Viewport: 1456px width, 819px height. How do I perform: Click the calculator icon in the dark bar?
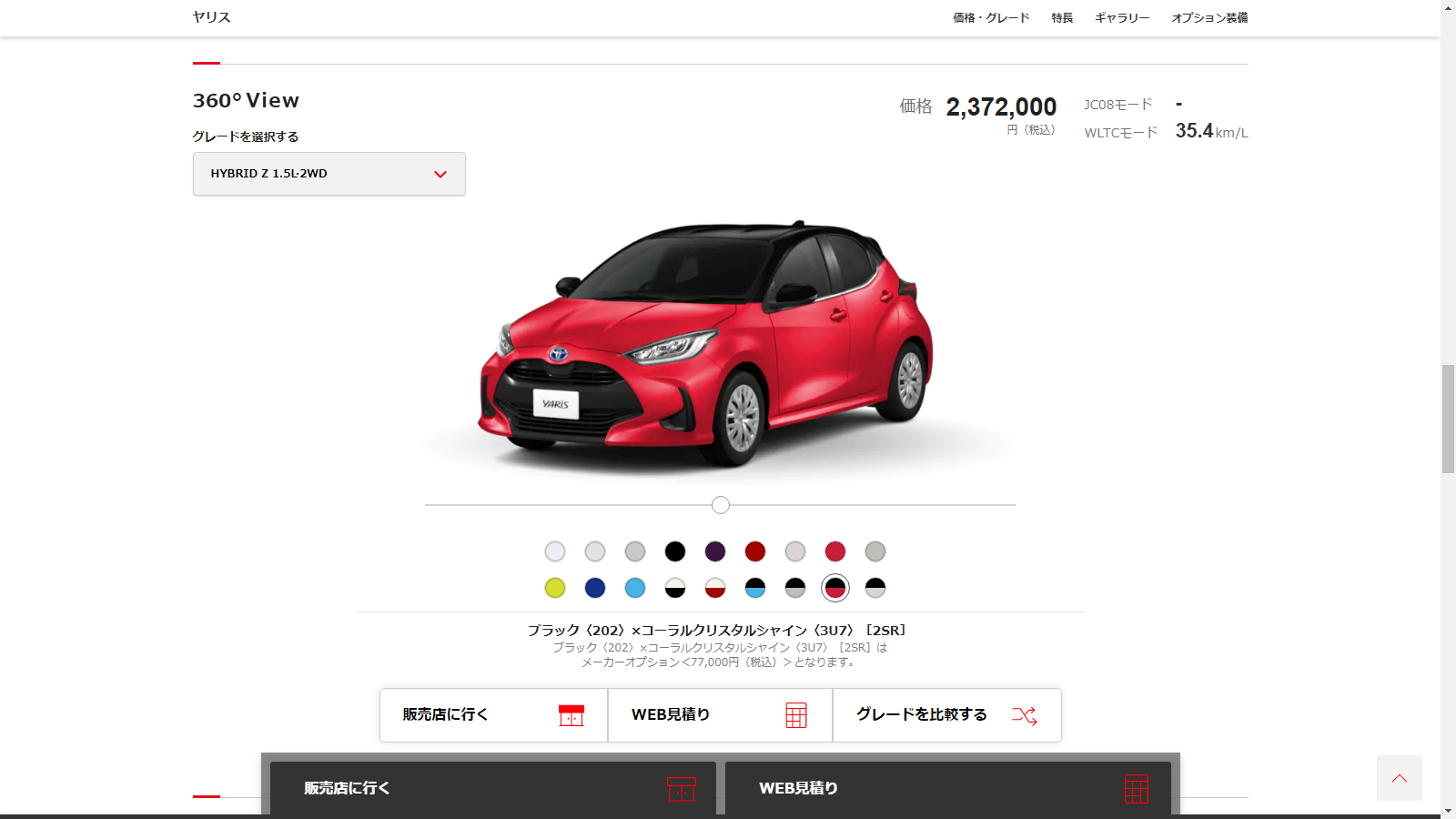point(1137,789)
